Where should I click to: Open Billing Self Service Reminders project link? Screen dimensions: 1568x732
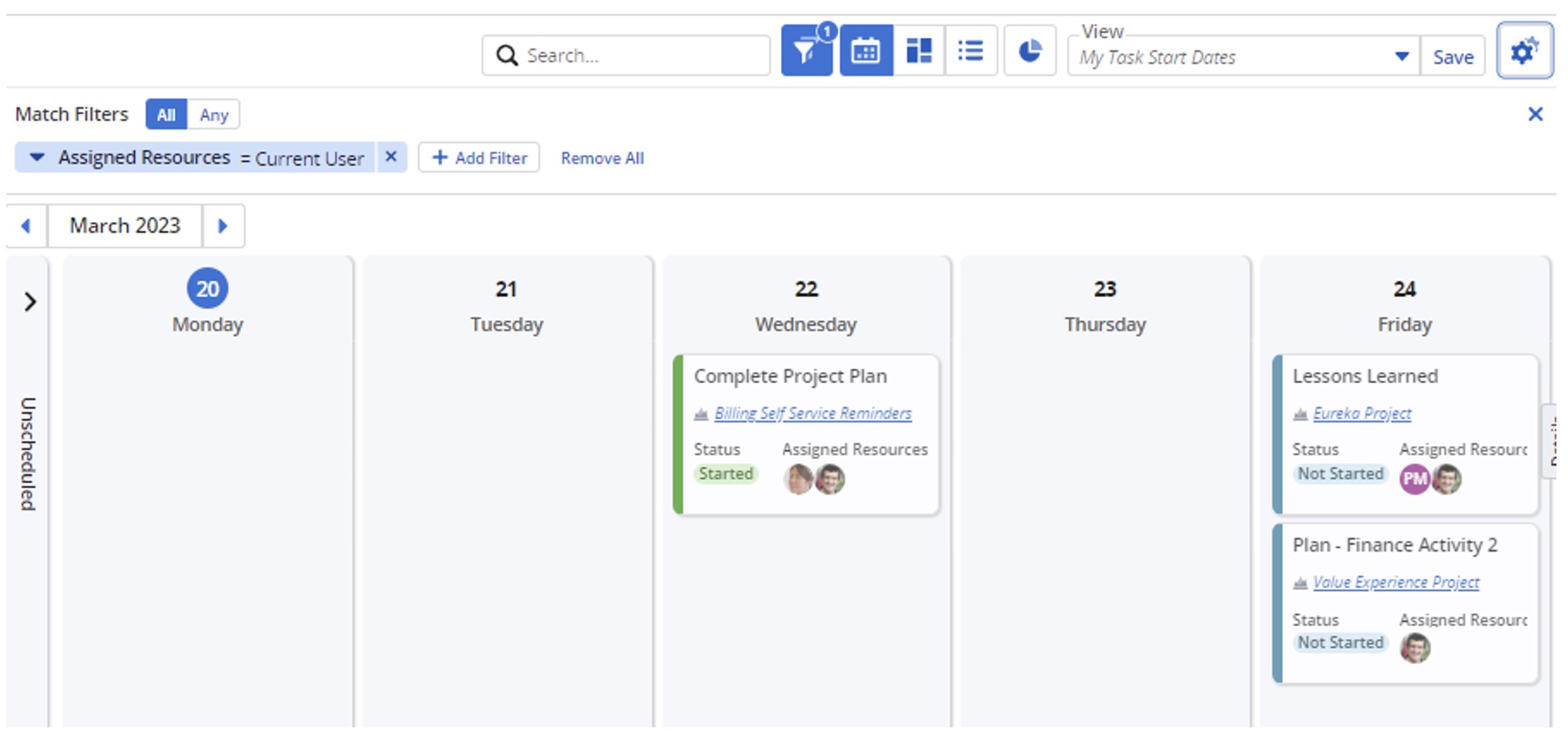(812, 413)
